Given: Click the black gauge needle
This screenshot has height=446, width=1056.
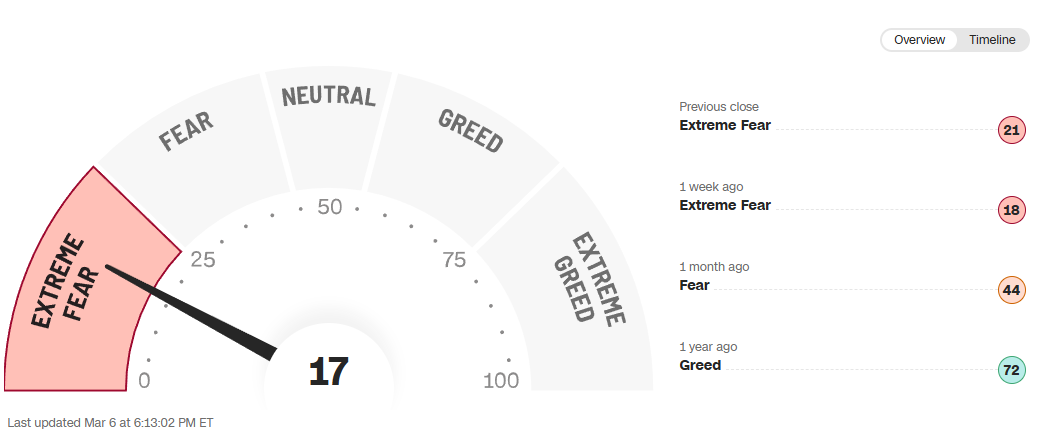Looking at the screenshot, I should (x=190, y=309).
